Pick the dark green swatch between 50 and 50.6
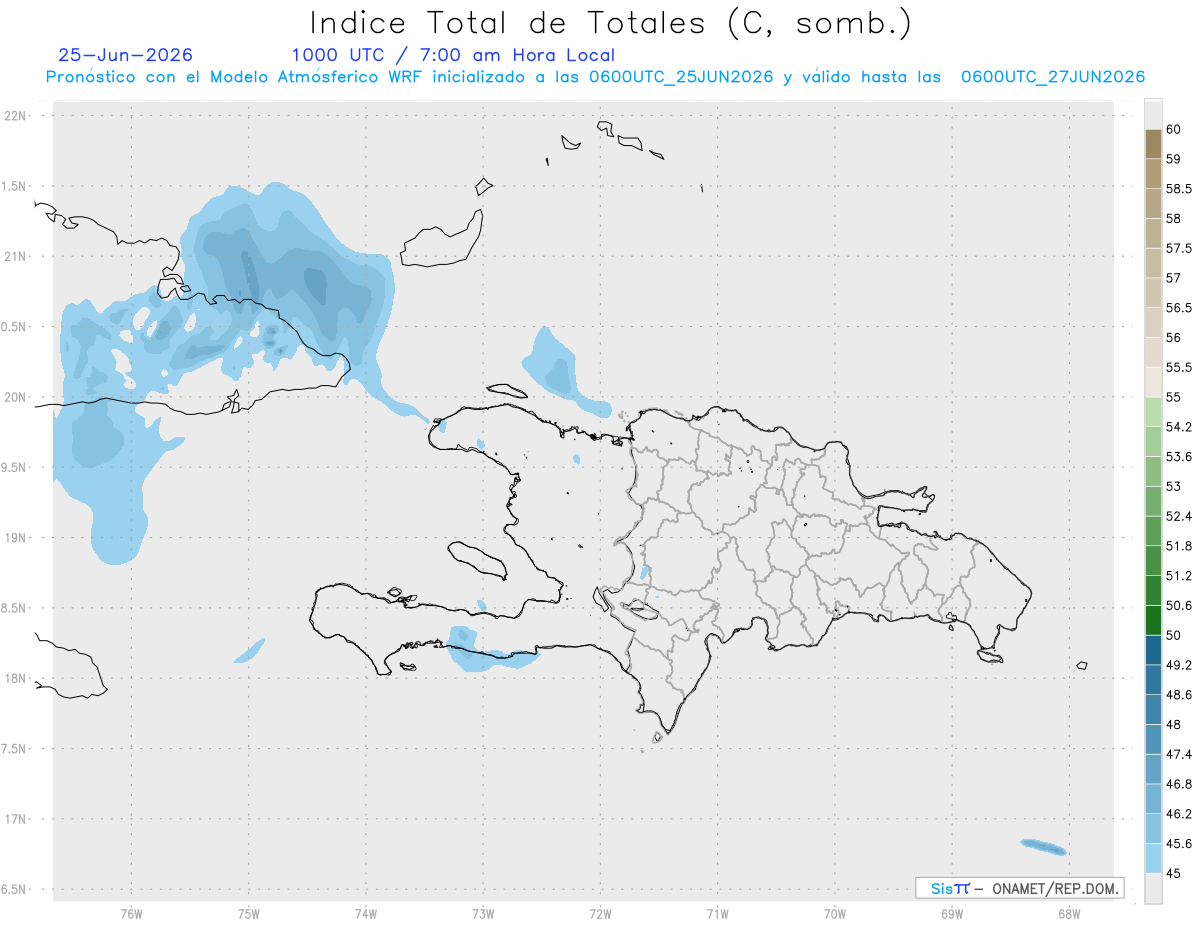 [x=1153, y=620]
